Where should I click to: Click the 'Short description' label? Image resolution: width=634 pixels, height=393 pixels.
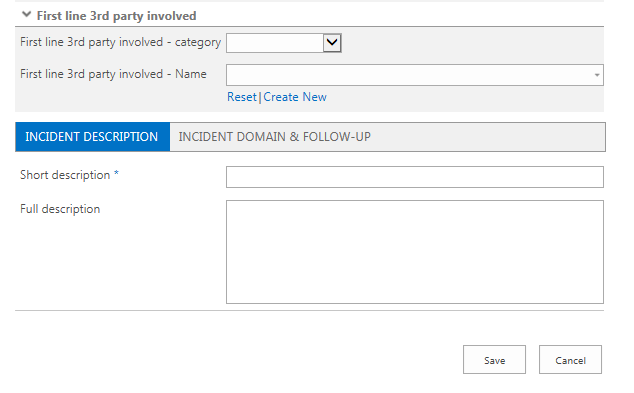point(65,175)
